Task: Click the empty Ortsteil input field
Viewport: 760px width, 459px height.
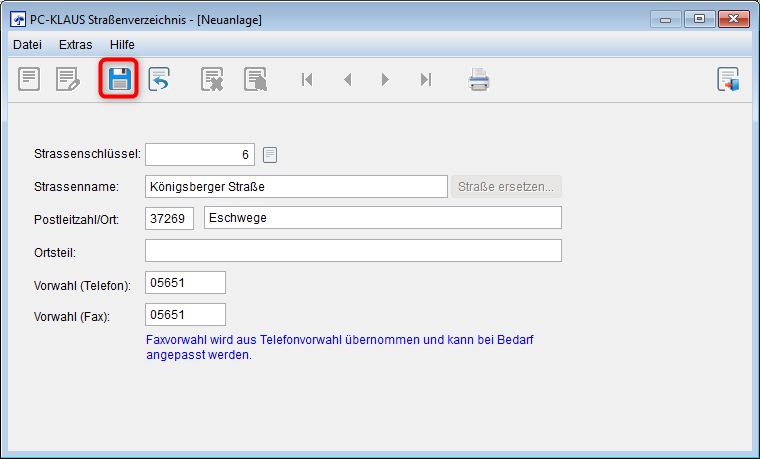Action: (x=353, y=250)
